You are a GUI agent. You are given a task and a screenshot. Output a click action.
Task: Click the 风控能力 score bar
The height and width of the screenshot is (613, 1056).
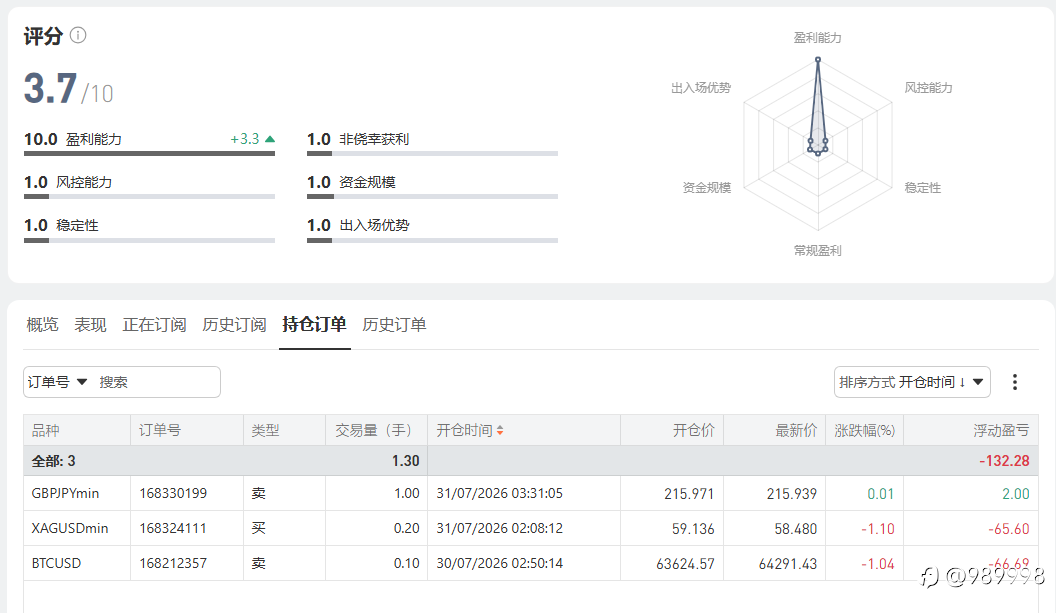[x=150, y=197]
